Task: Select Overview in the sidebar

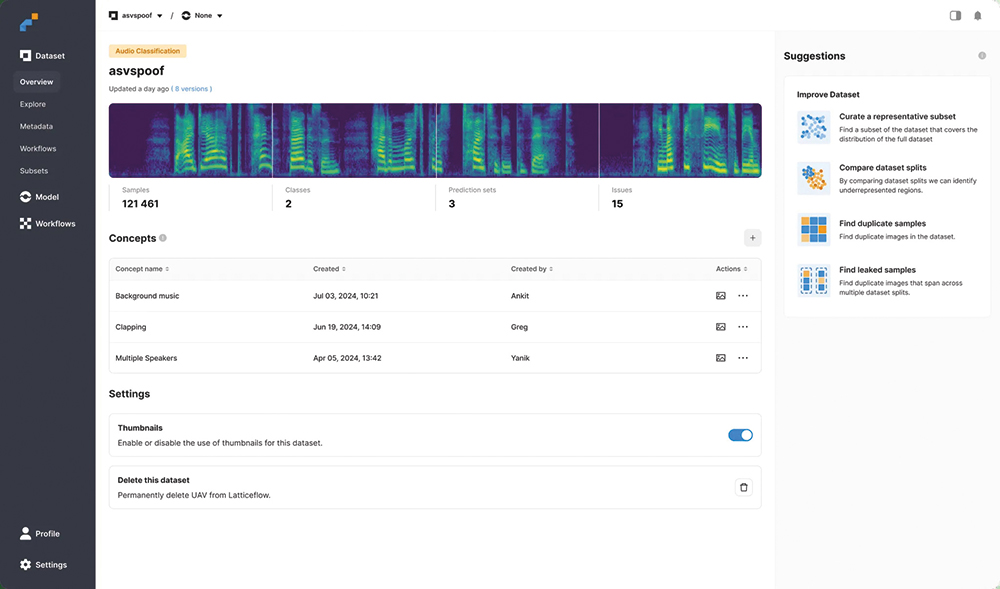Action: point(36,82)
